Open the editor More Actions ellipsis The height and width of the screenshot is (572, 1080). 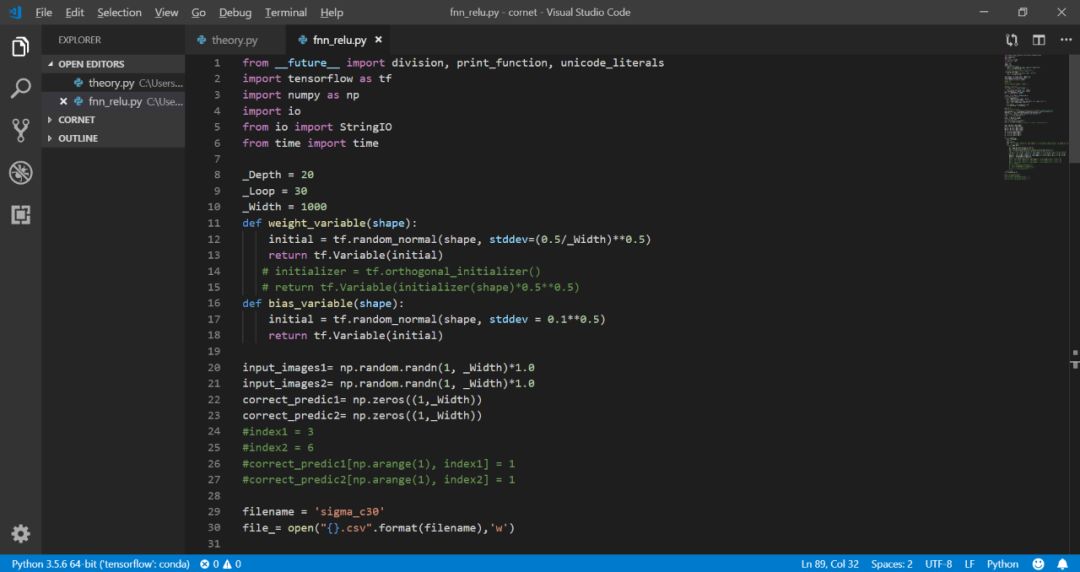point(1066,40)
